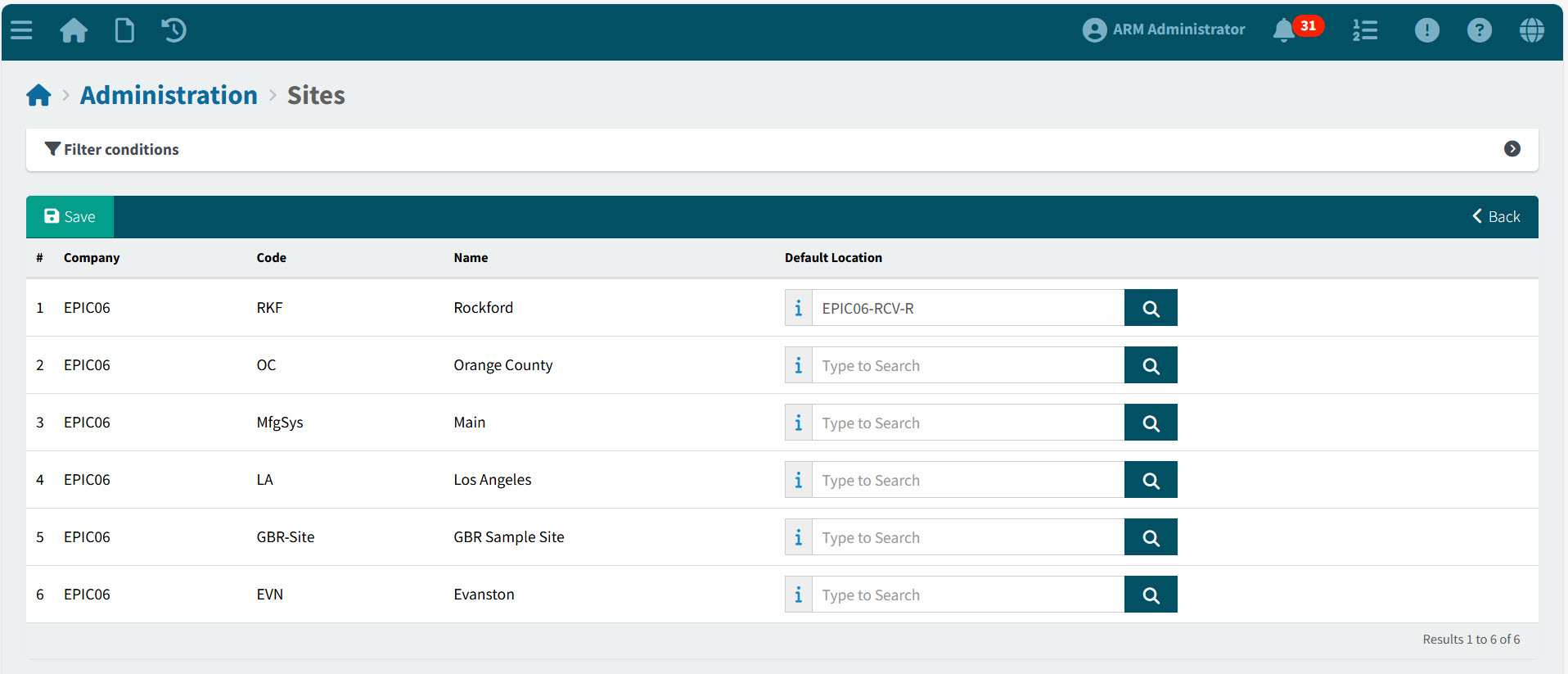
Task: Open the new document icon
Action: (124, 30)
